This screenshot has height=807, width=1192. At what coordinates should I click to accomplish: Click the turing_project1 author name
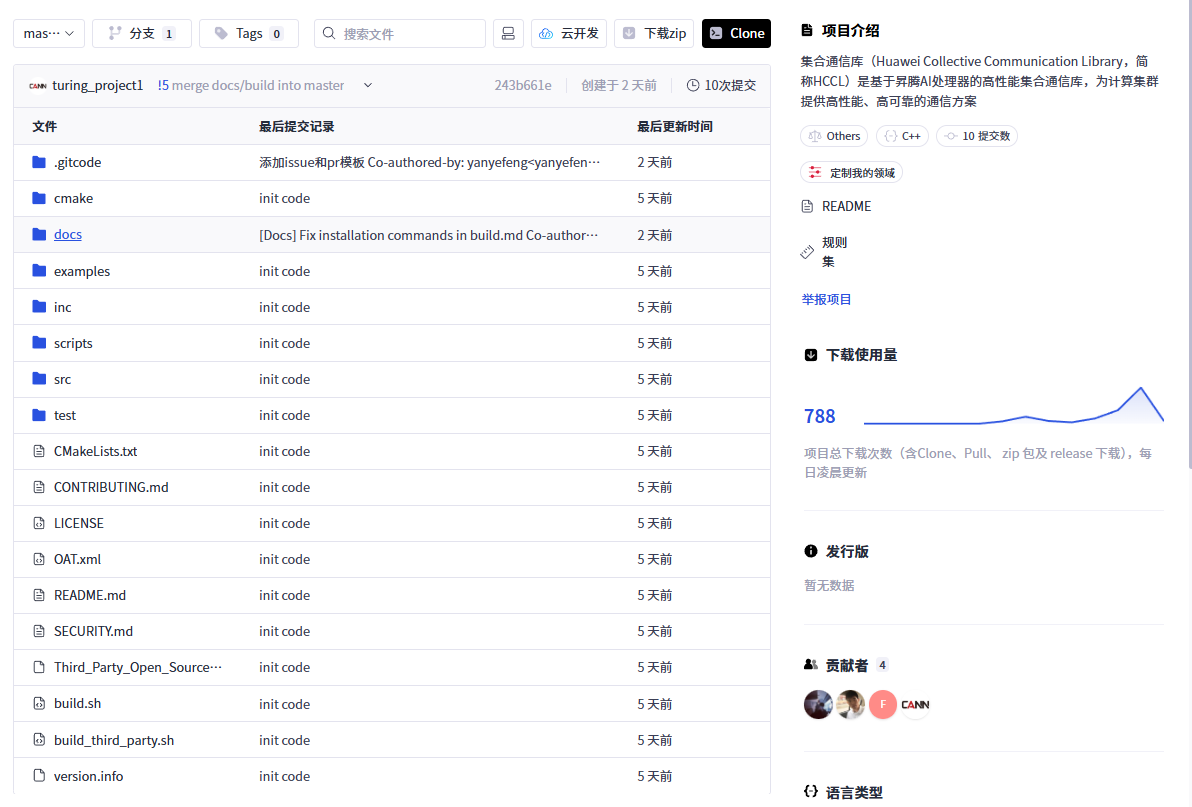point(97,85)
